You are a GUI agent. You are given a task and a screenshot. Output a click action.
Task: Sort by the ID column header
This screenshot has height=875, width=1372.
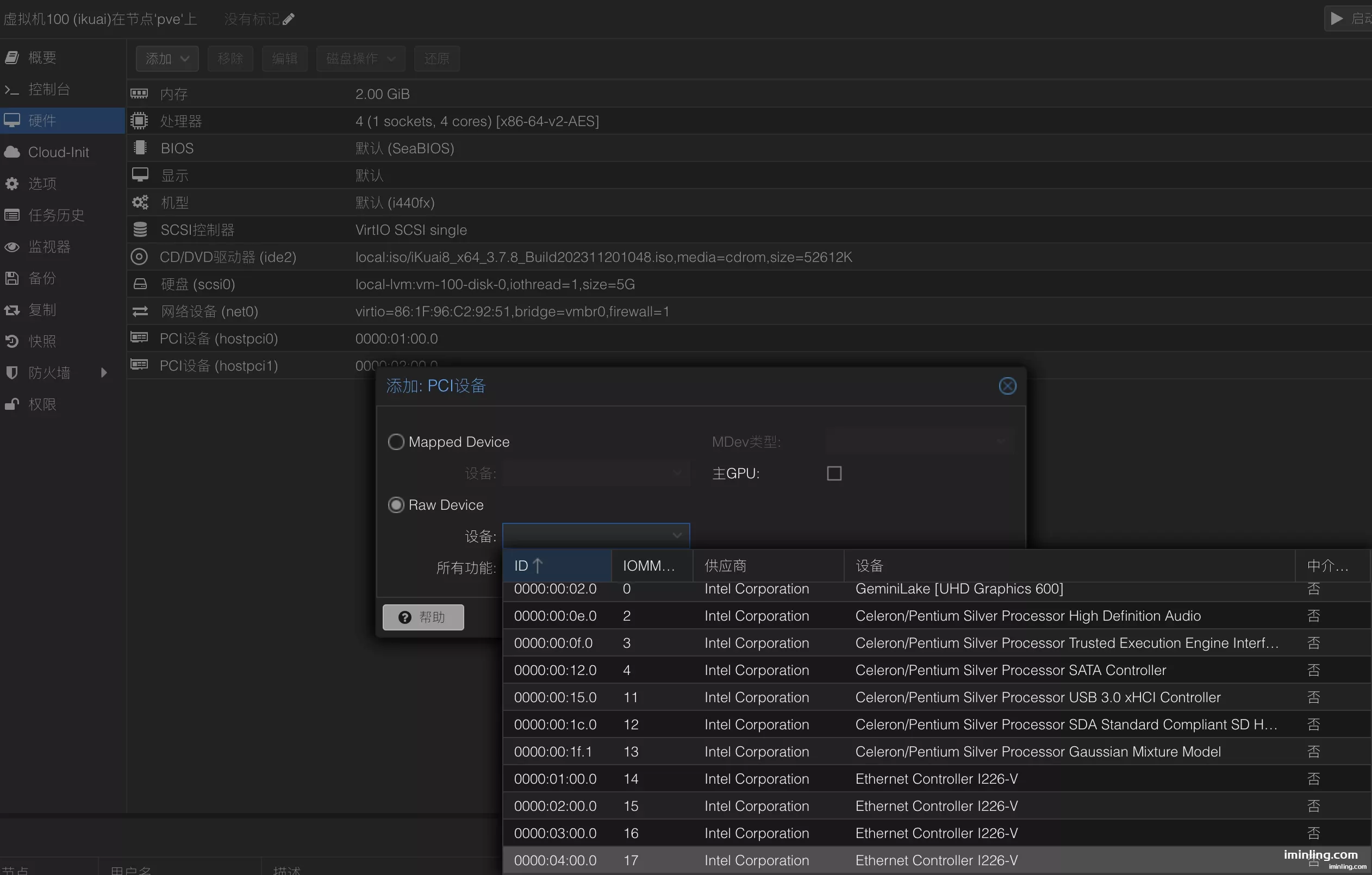coord(557,566)
